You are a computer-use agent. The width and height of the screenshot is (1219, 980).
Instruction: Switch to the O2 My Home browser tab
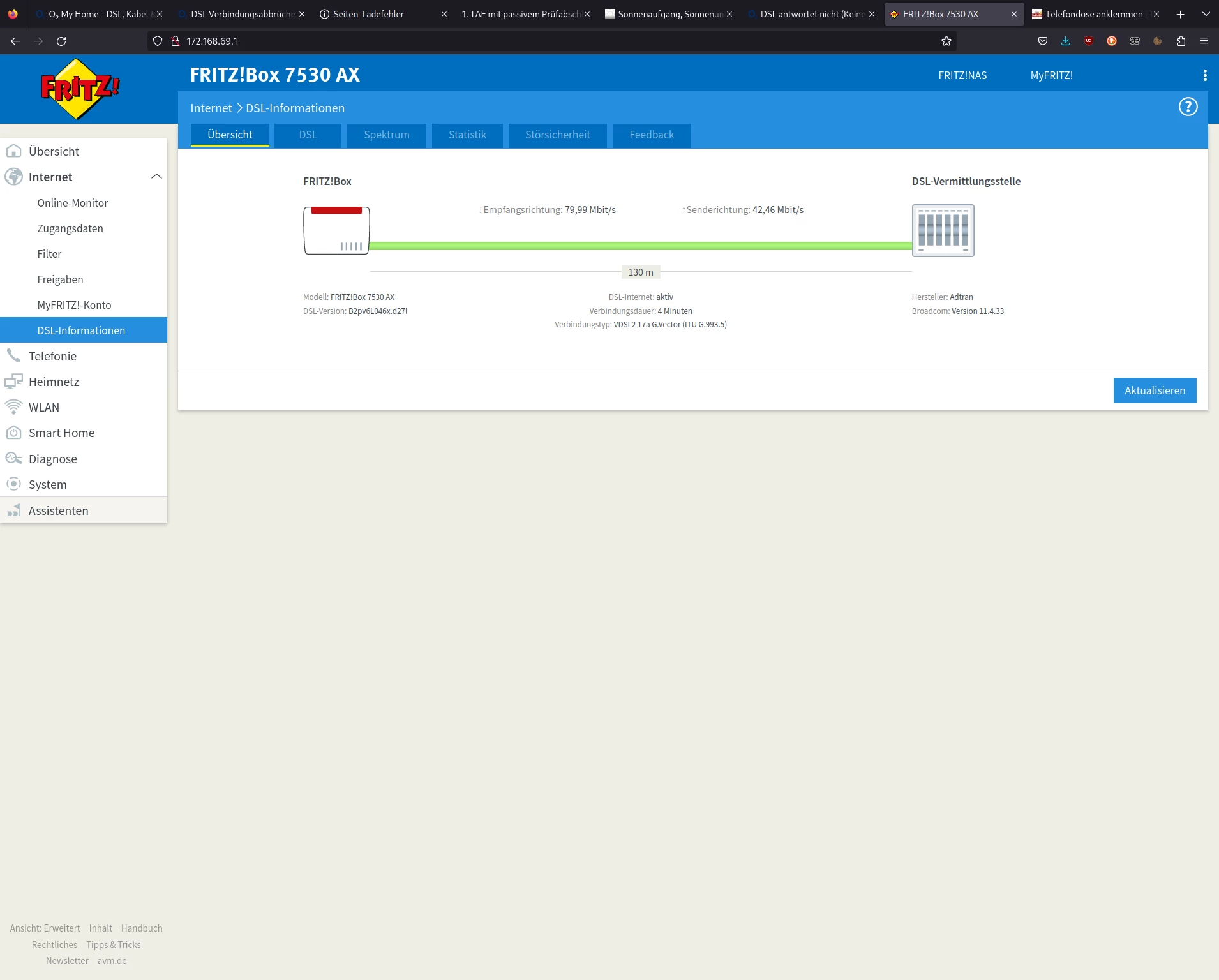pos(99,14)
